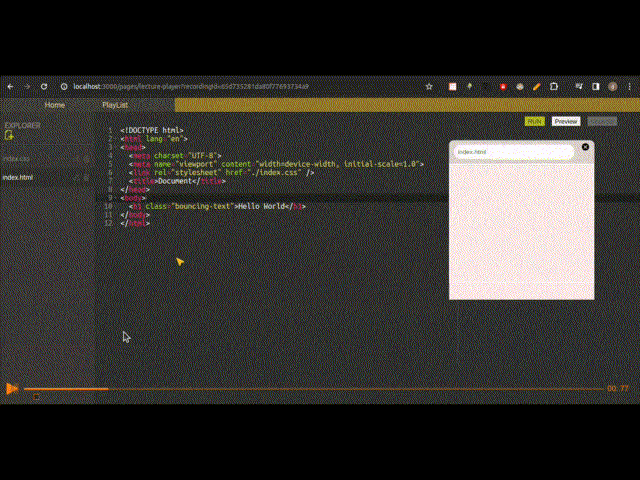The width and height of the screenshot is (640, 480).
Task: Click the index.html address field in the preview
Action: (514, 152)
